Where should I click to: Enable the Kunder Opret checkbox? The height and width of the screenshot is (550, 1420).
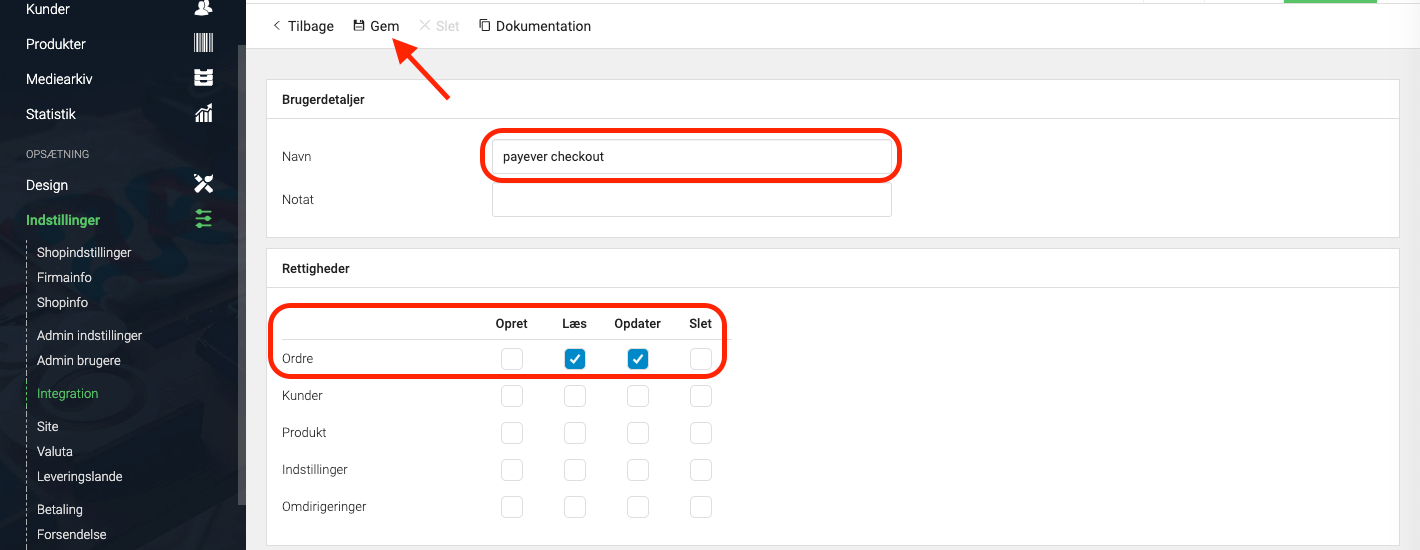(512, 396)
